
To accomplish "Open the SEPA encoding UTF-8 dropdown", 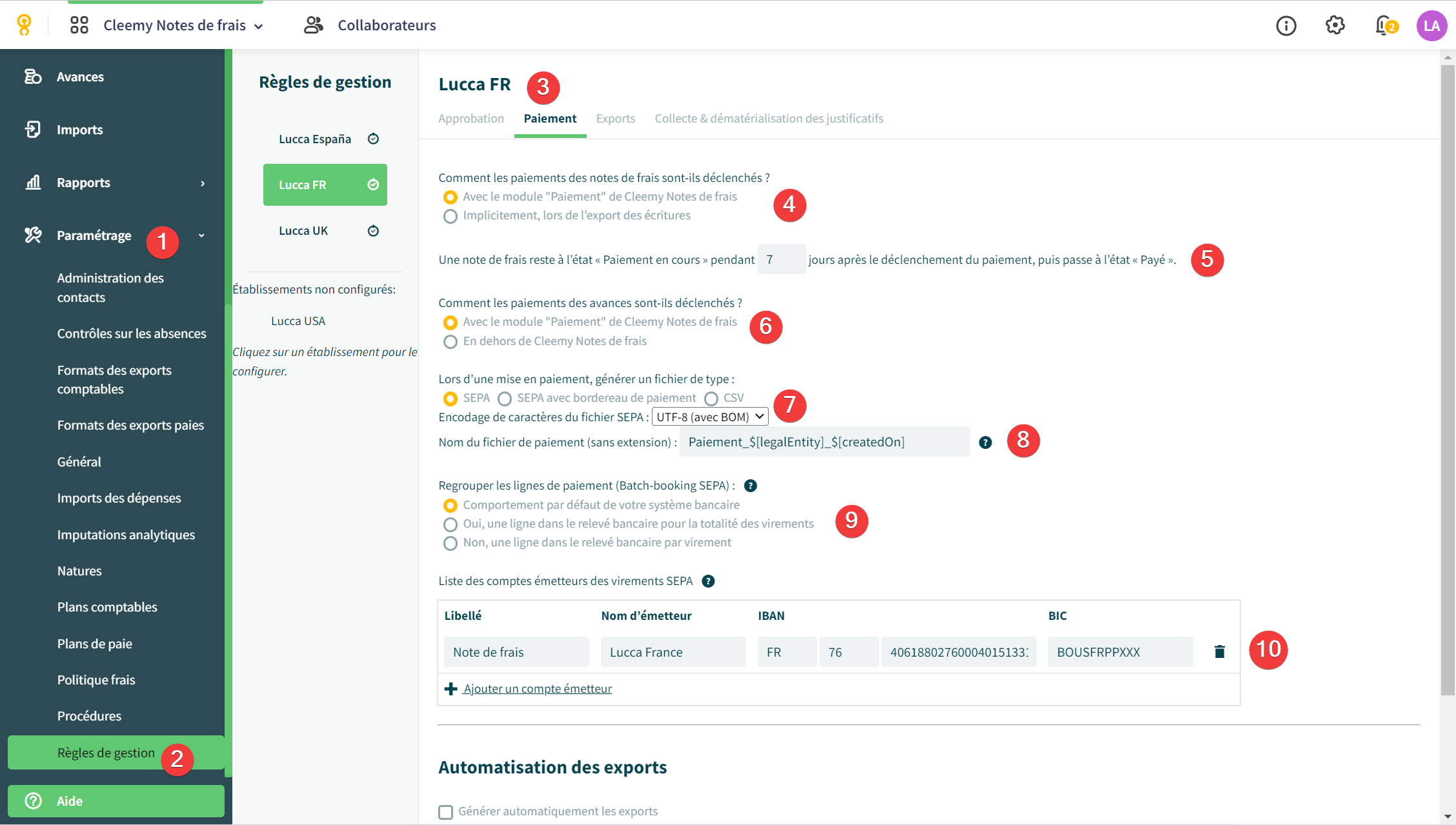I will pos(710,417).
